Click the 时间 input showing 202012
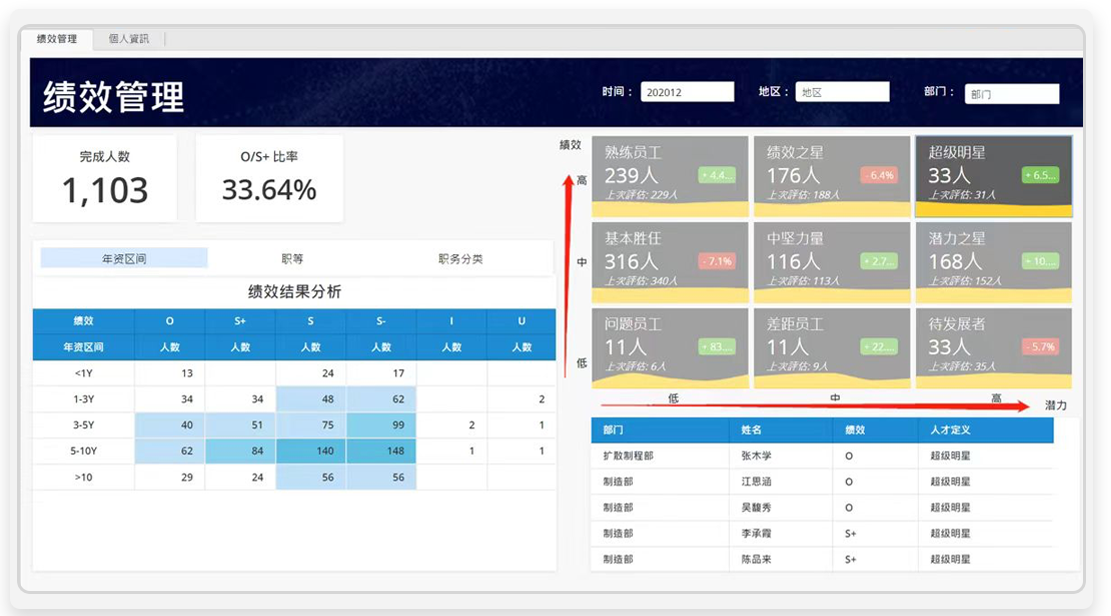The width and height of the screenshot is (1111, 616). point(687,92)
